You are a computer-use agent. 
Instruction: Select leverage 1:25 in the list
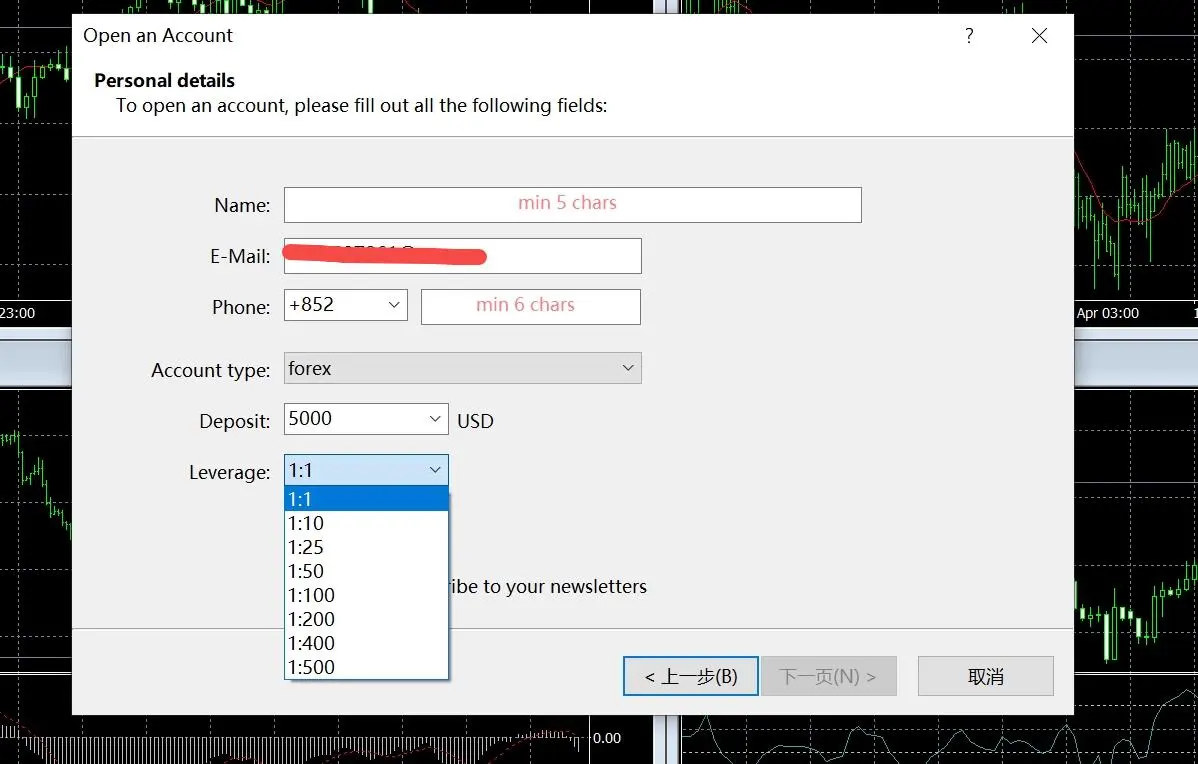(366, 547)
